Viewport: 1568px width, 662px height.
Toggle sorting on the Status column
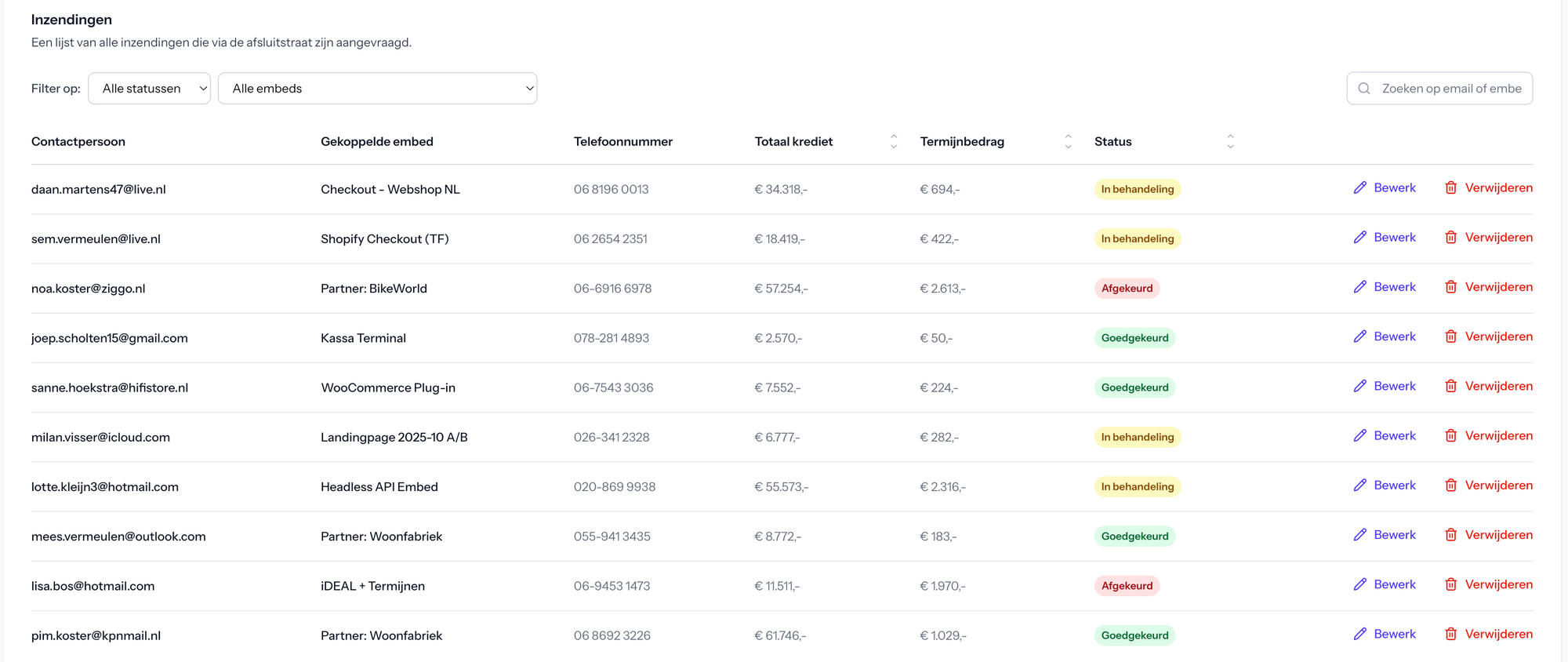pos(1230,141)
